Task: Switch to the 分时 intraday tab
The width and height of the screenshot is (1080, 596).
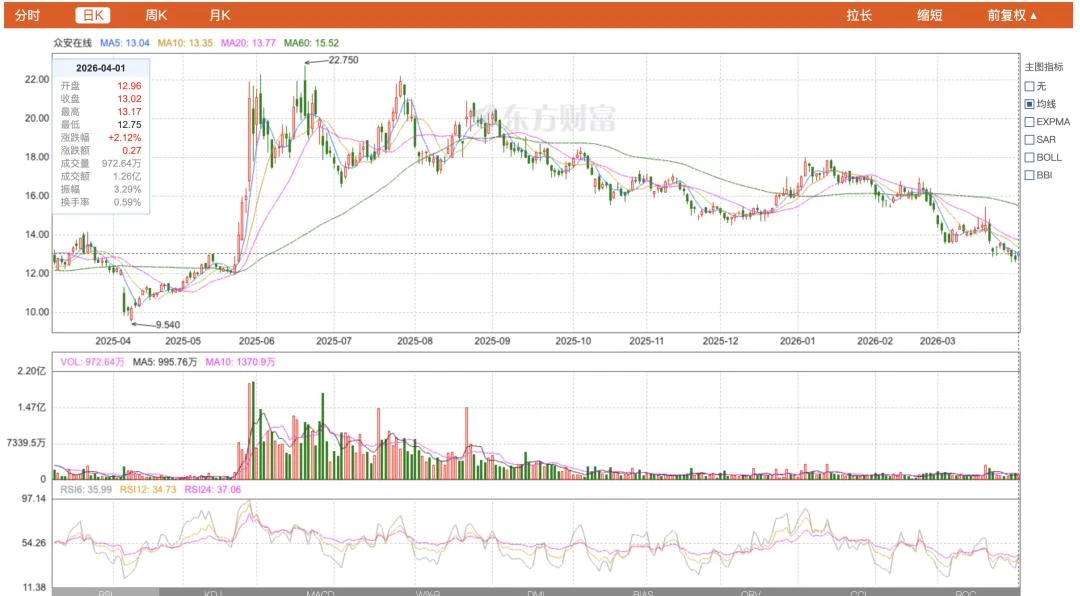Action: point(28,15)
